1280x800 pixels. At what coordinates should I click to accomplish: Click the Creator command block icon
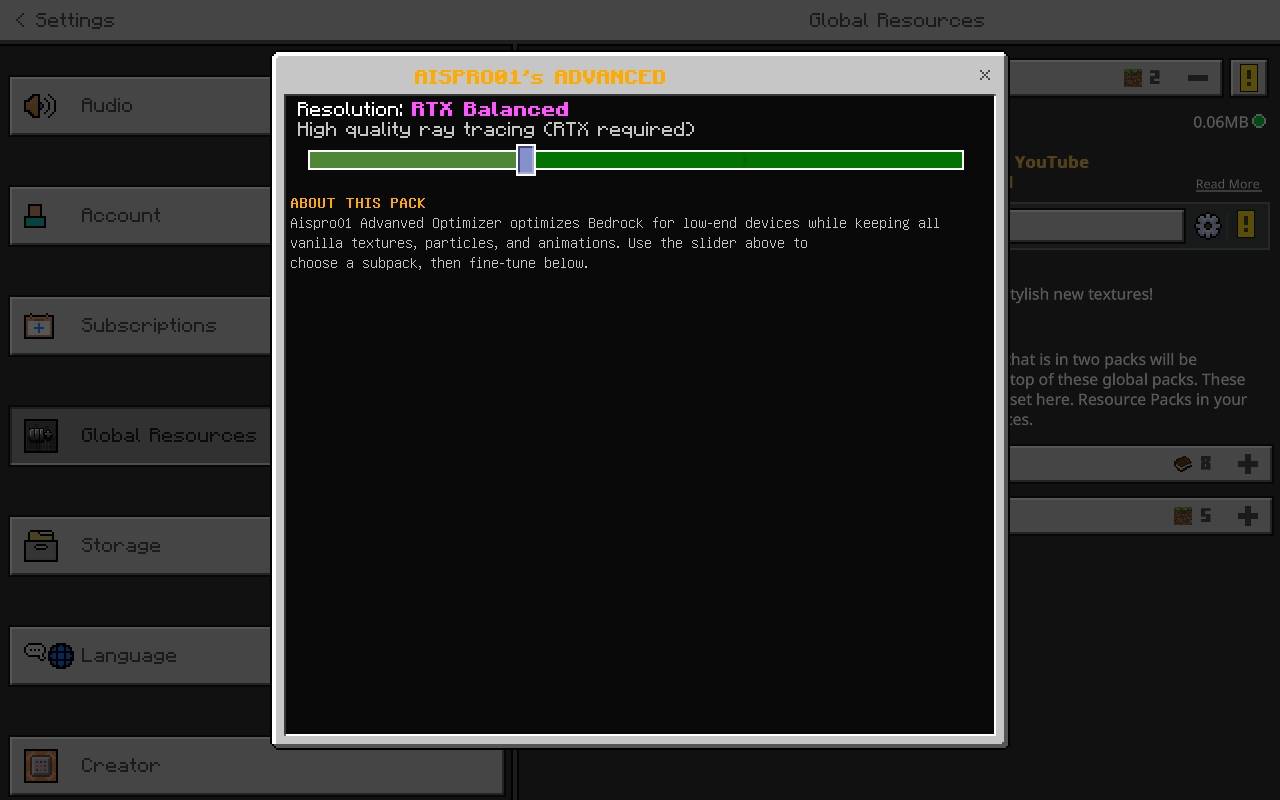tap(41, 766)
